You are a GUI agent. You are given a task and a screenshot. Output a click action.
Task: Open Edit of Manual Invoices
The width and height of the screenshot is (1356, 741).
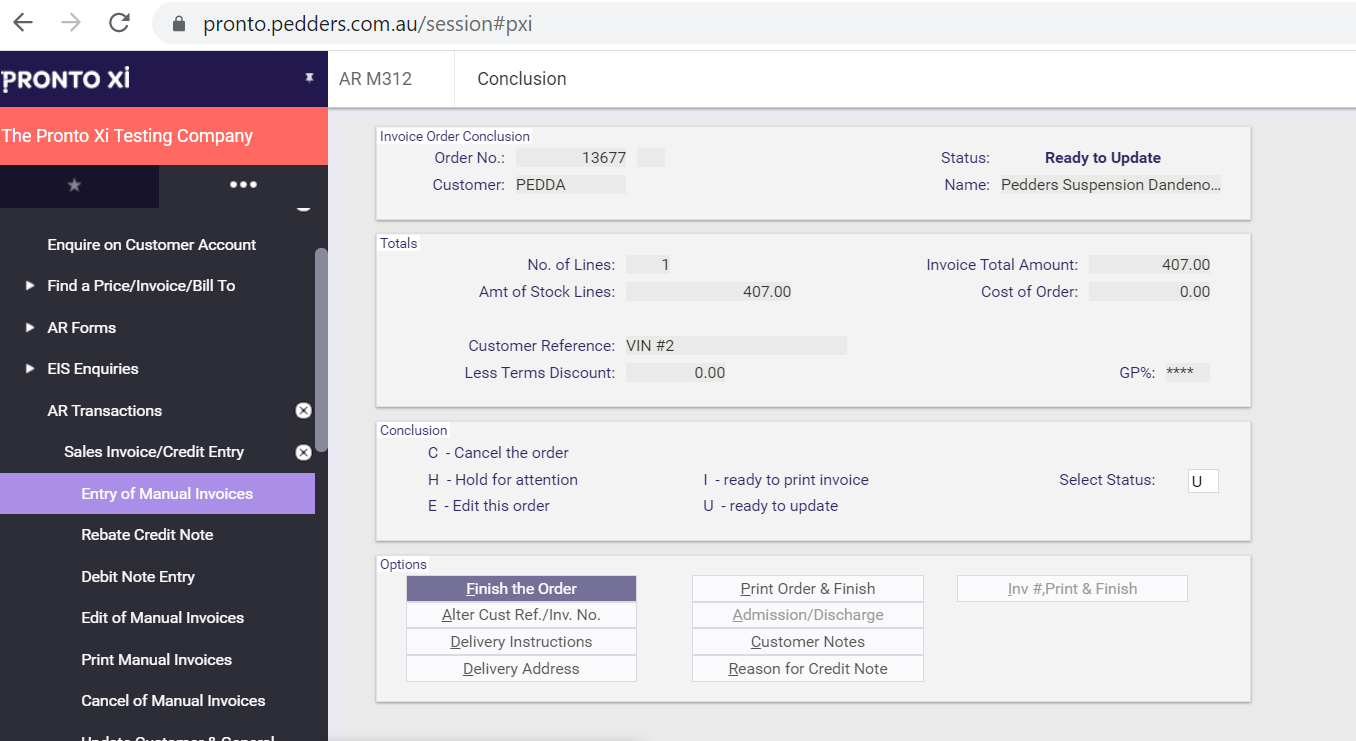tap(163, 618)
